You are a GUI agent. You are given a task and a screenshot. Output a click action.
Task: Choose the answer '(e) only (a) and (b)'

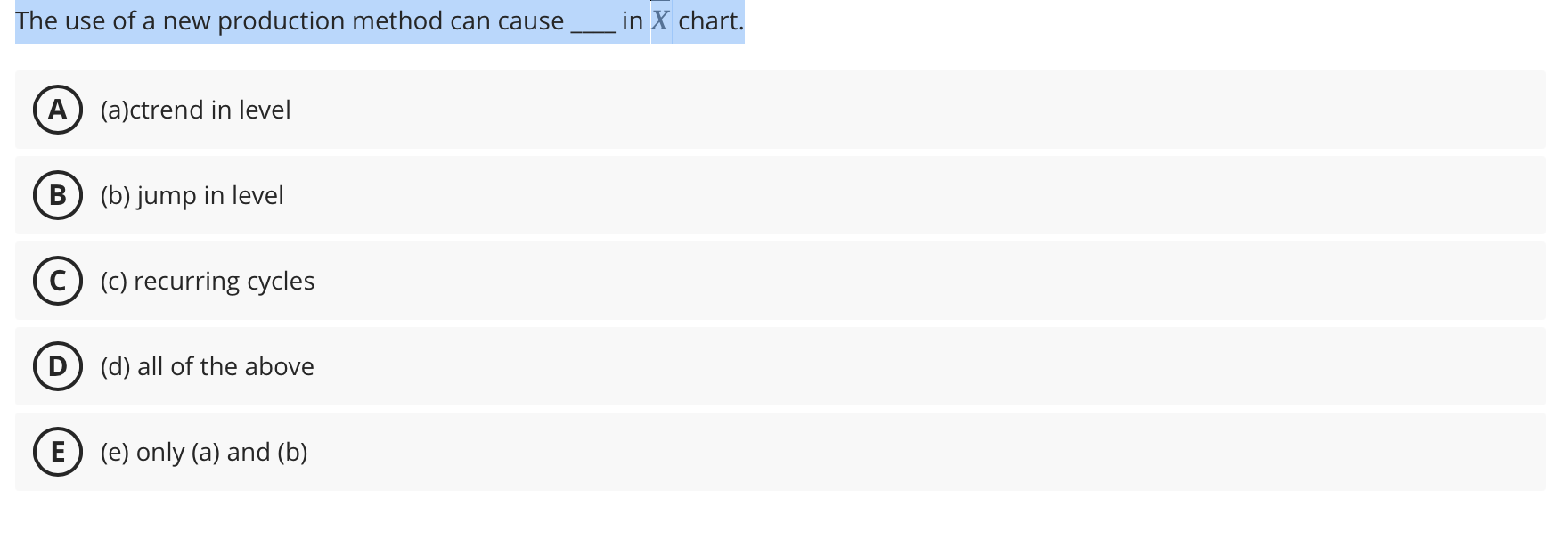[x=204, y=452]
